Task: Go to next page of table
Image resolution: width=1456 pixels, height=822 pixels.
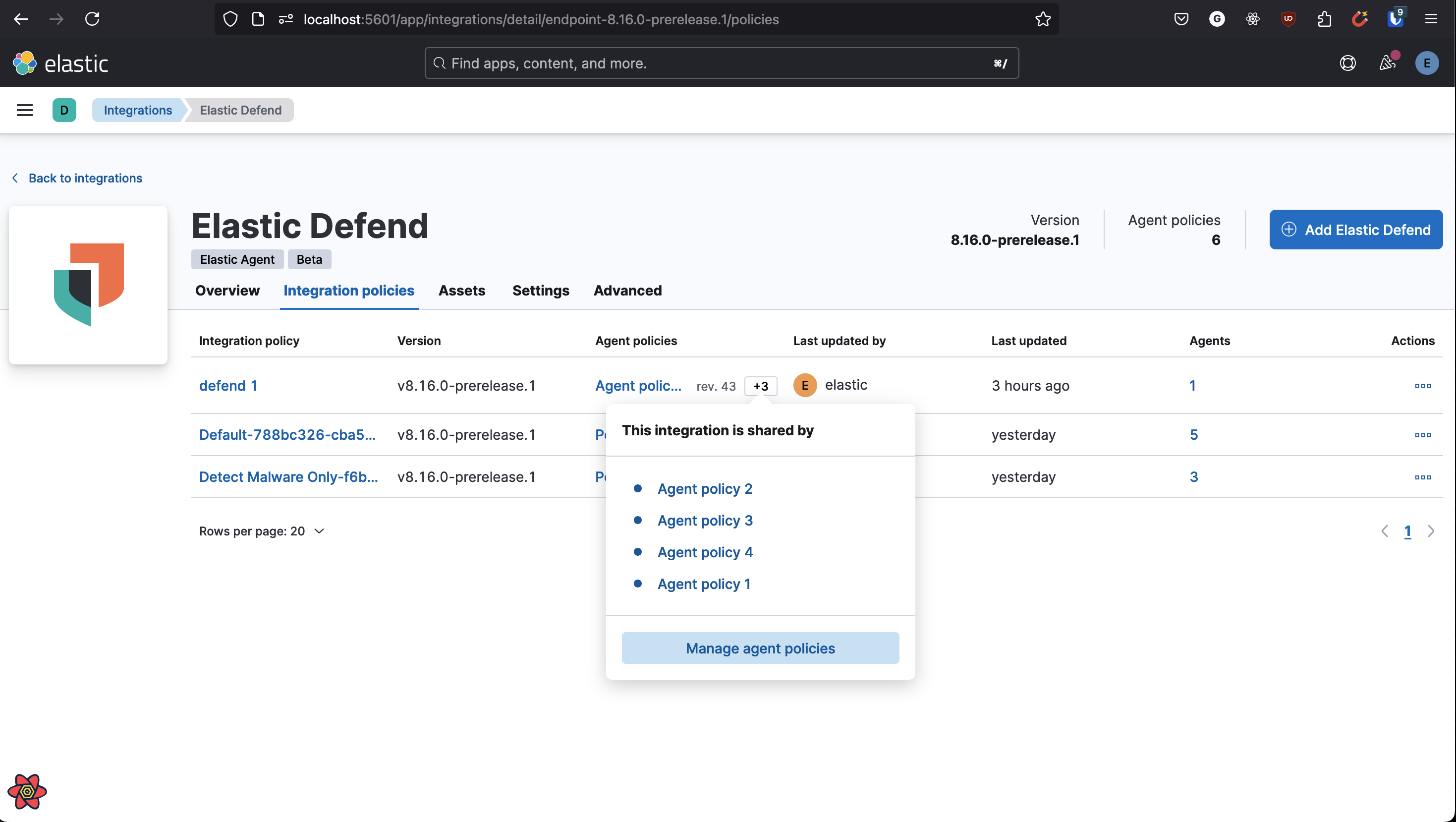Action: click(1431, 531)
